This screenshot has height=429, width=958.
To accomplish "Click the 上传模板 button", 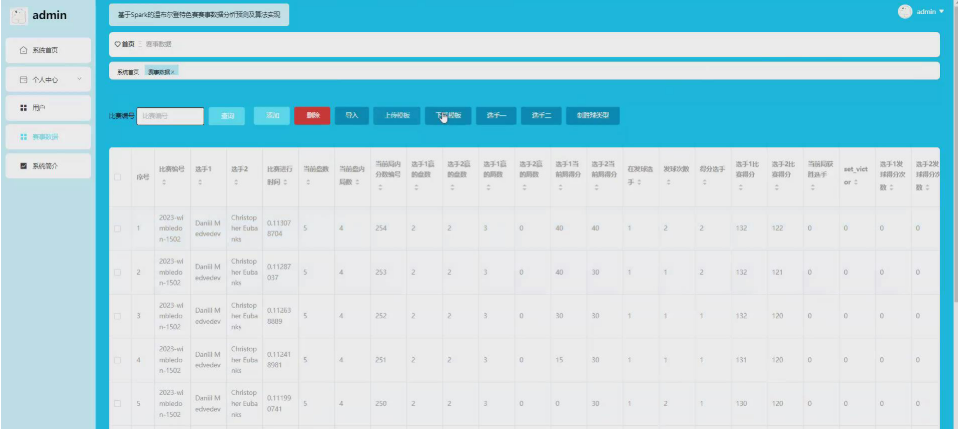I will point(397,116).
